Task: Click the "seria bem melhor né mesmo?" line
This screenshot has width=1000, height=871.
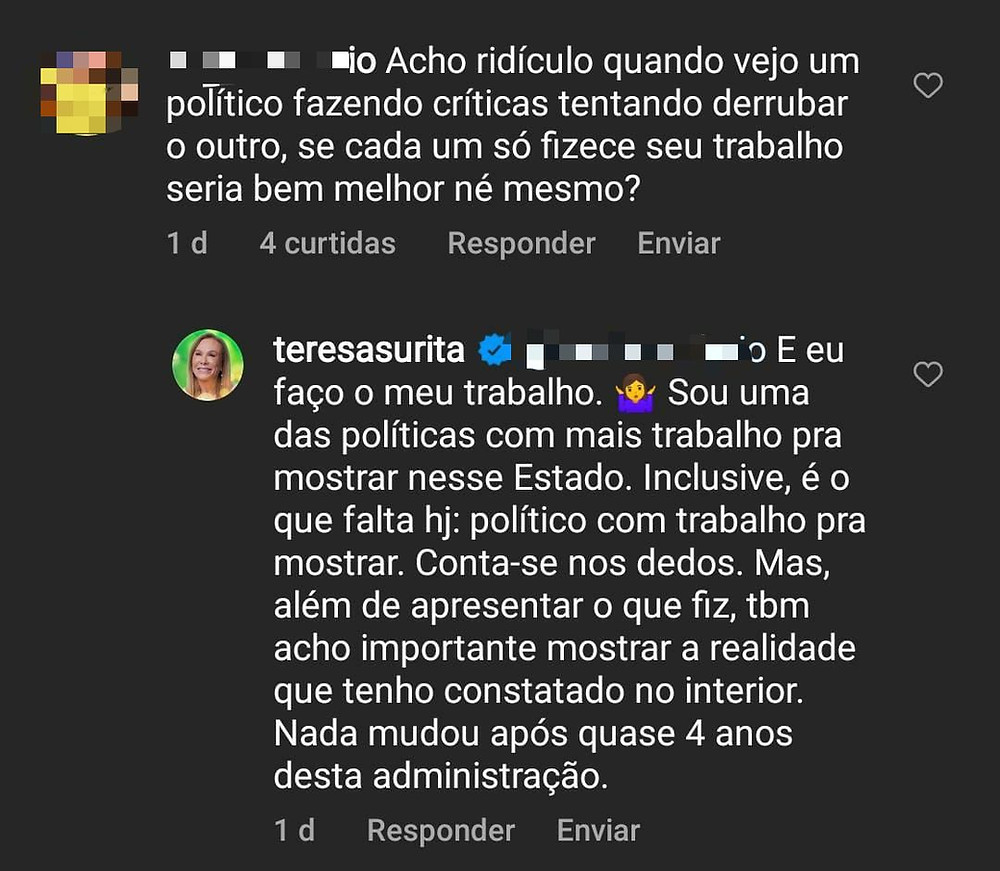Action: (403, 190)
